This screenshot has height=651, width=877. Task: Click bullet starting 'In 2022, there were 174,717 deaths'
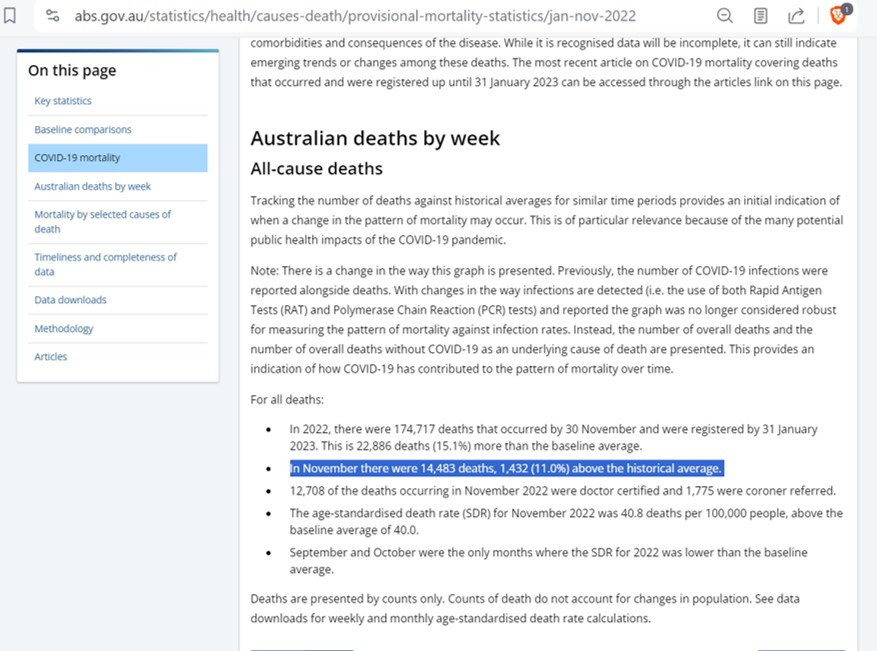coord(553,437)
